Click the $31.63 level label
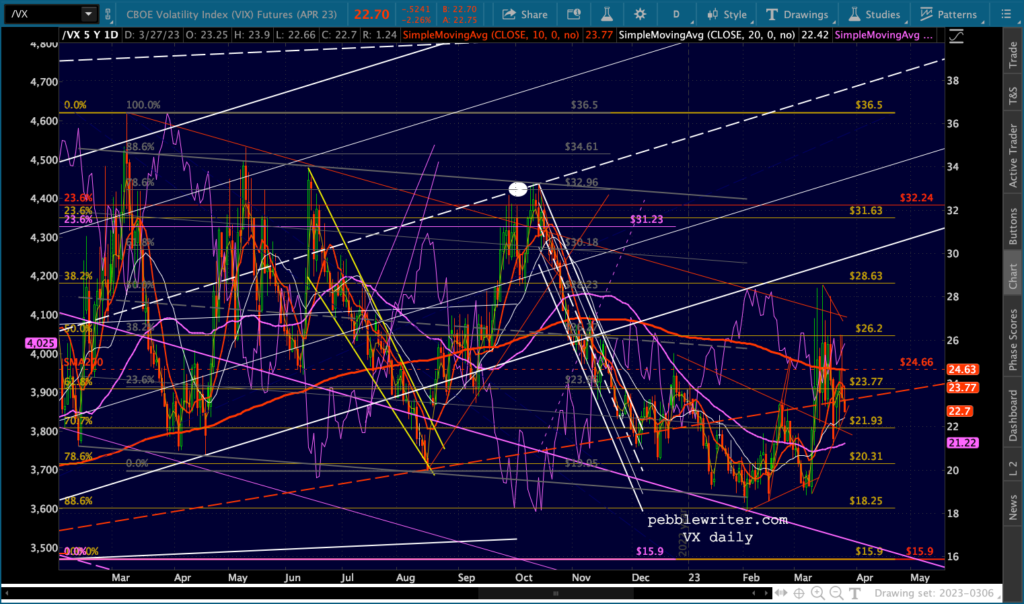1024x604 pixels. pos(865,210)
